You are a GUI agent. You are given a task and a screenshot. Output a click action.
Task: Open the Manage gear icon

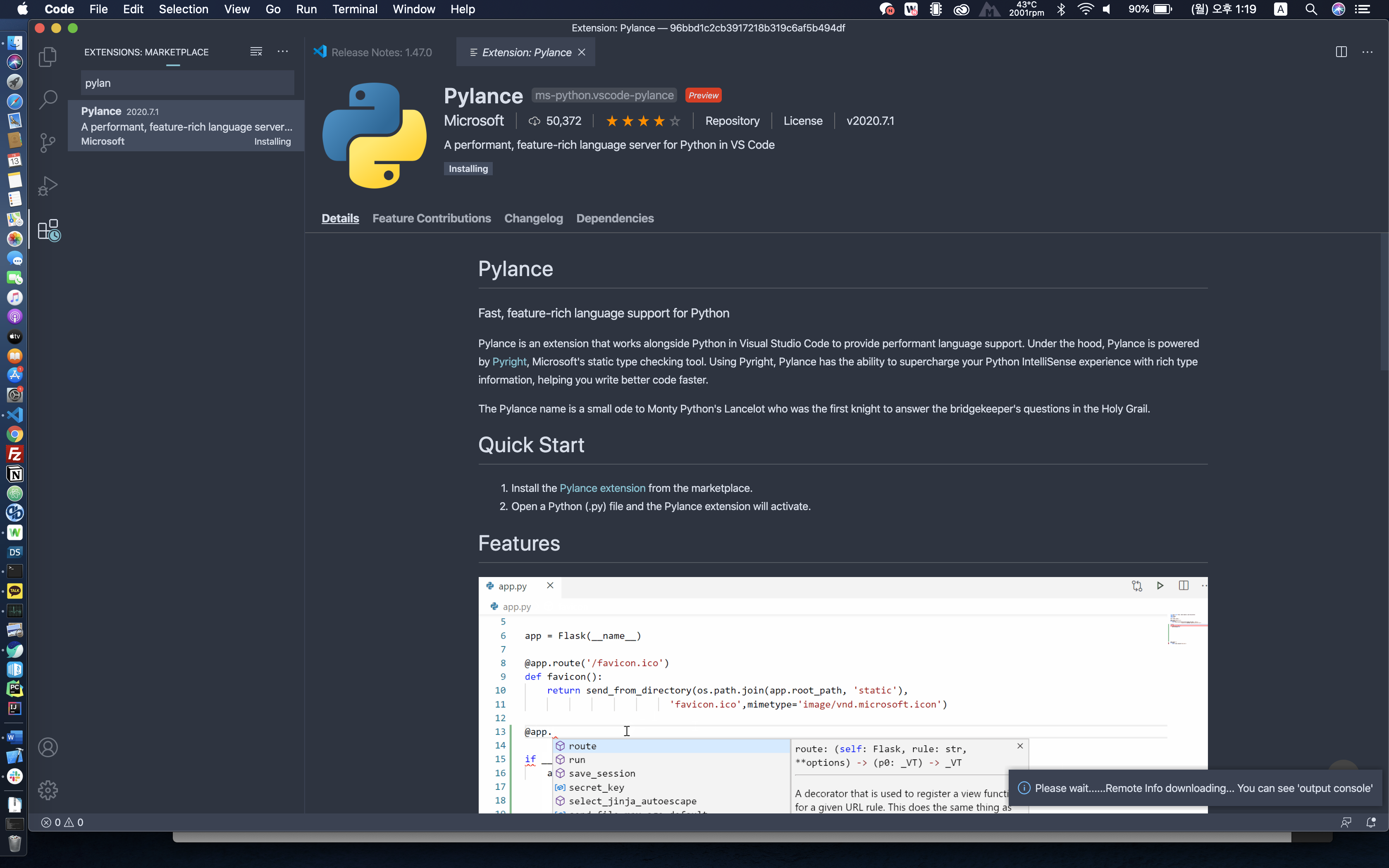coord(48,790)
